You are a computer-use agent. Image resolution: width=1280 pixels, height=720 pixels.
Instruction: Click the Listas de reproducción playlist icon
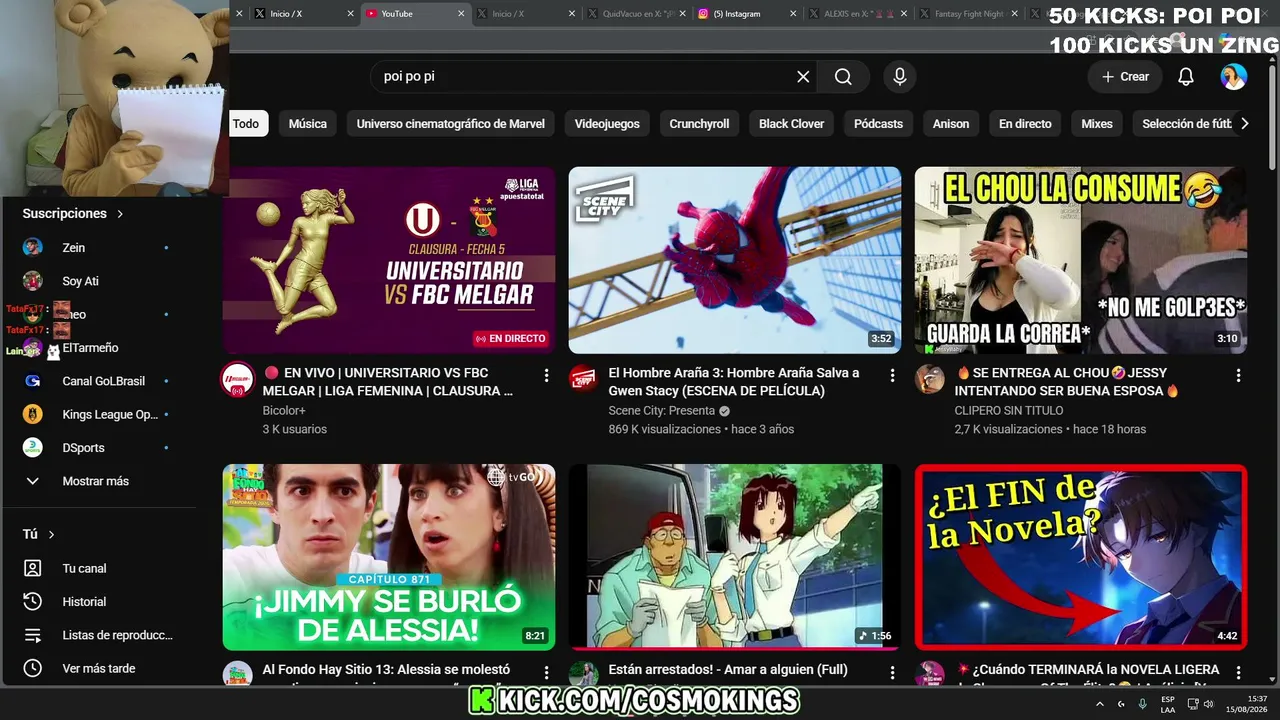(33, 635)
